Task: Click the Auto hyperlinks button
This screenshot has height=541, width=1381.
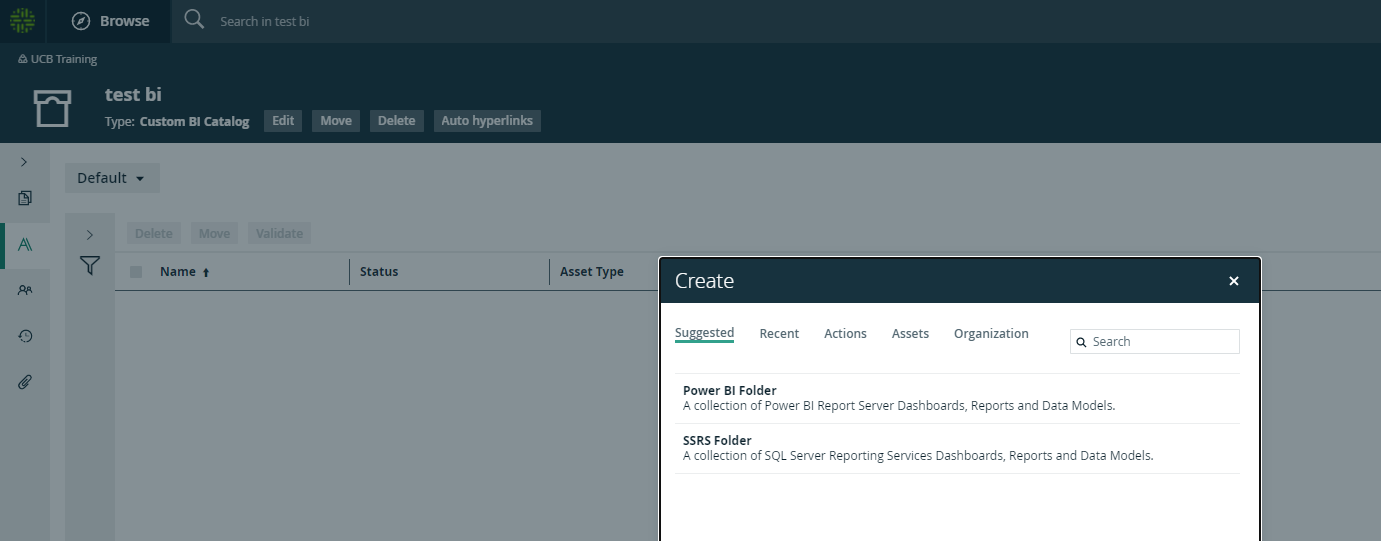Action: pyautogui.click(x=488, y=120)
